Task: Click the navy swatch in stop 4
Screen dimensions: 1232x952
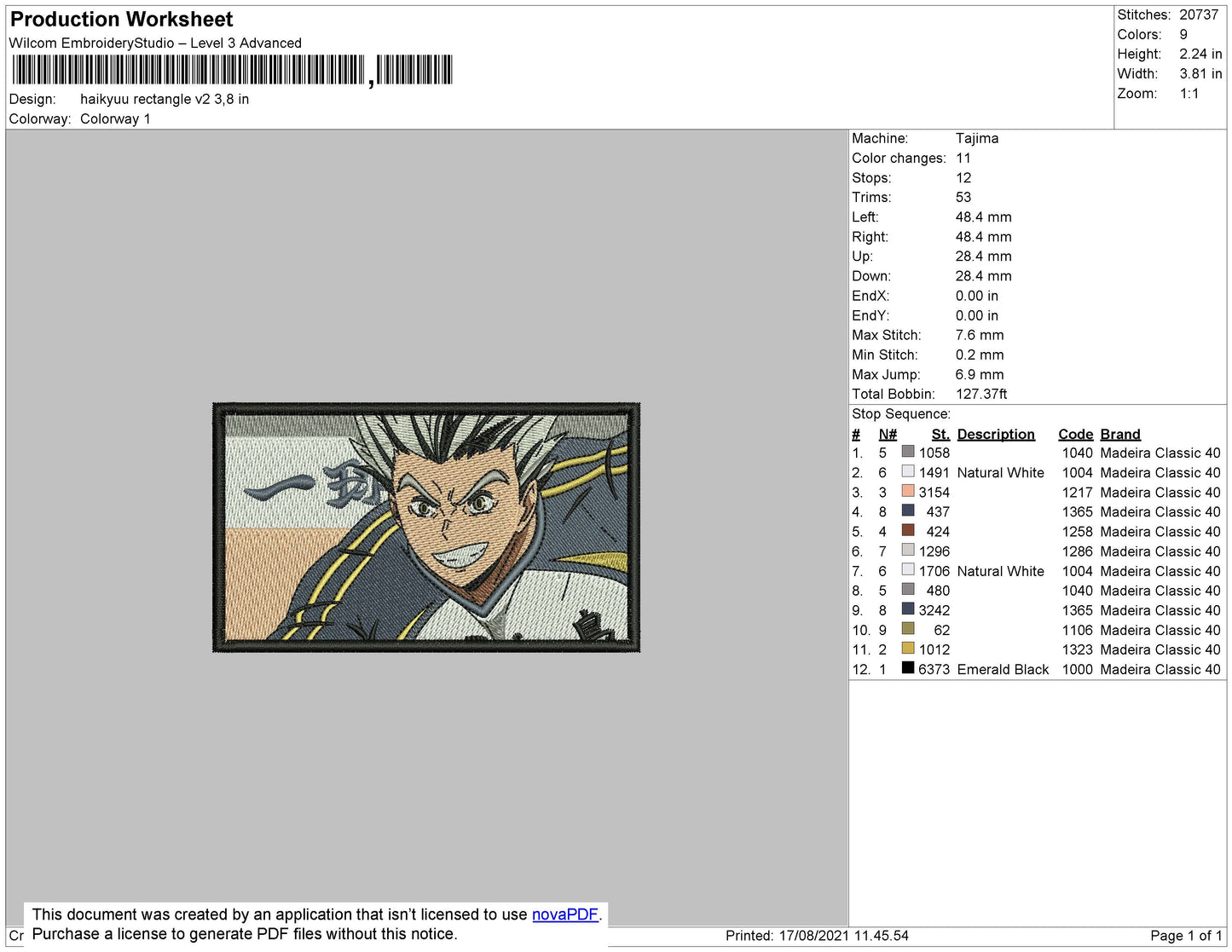Action: pos(908,510)
